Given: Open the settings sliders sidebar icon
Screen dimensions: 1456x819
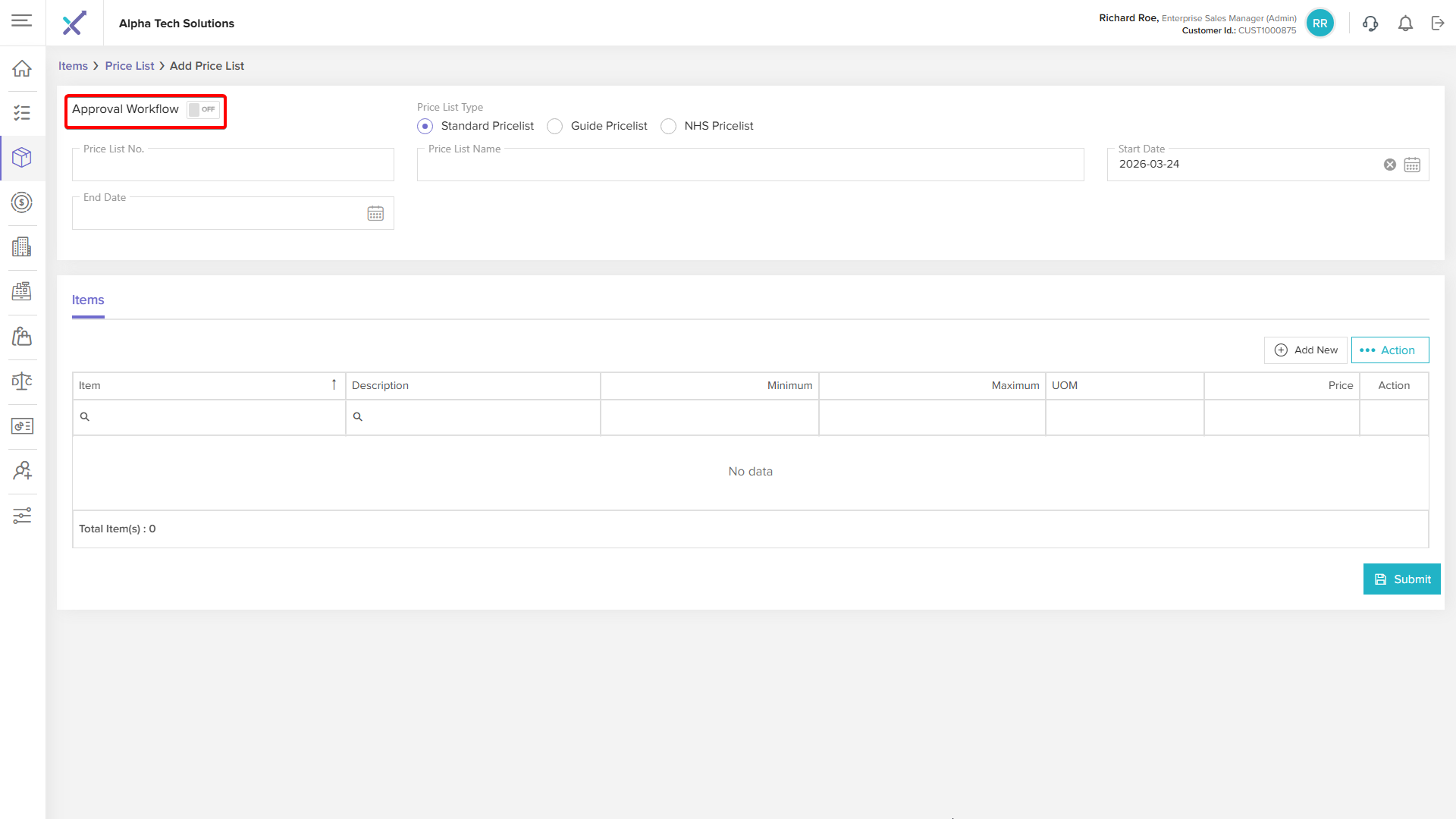Looking at the screenshot, I should [x=22, y=516].
